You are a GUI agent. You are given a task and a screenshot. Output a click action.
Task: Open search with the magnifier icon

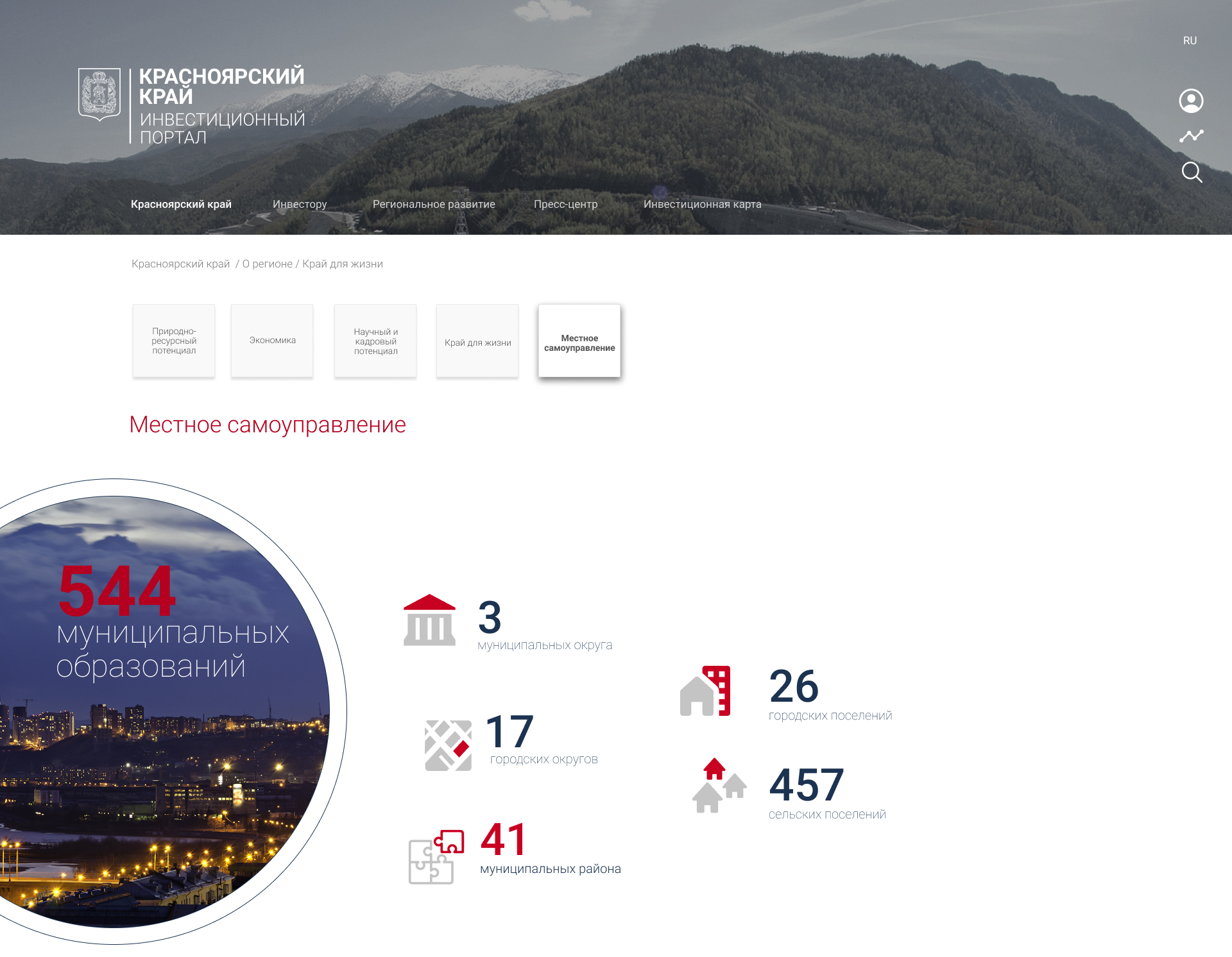pos(1192,172)
